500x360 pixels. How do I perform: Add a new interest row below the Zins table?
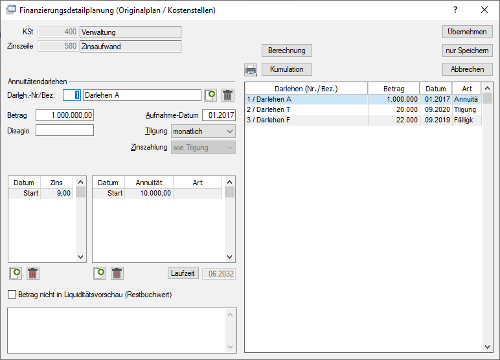coord(16,273)
